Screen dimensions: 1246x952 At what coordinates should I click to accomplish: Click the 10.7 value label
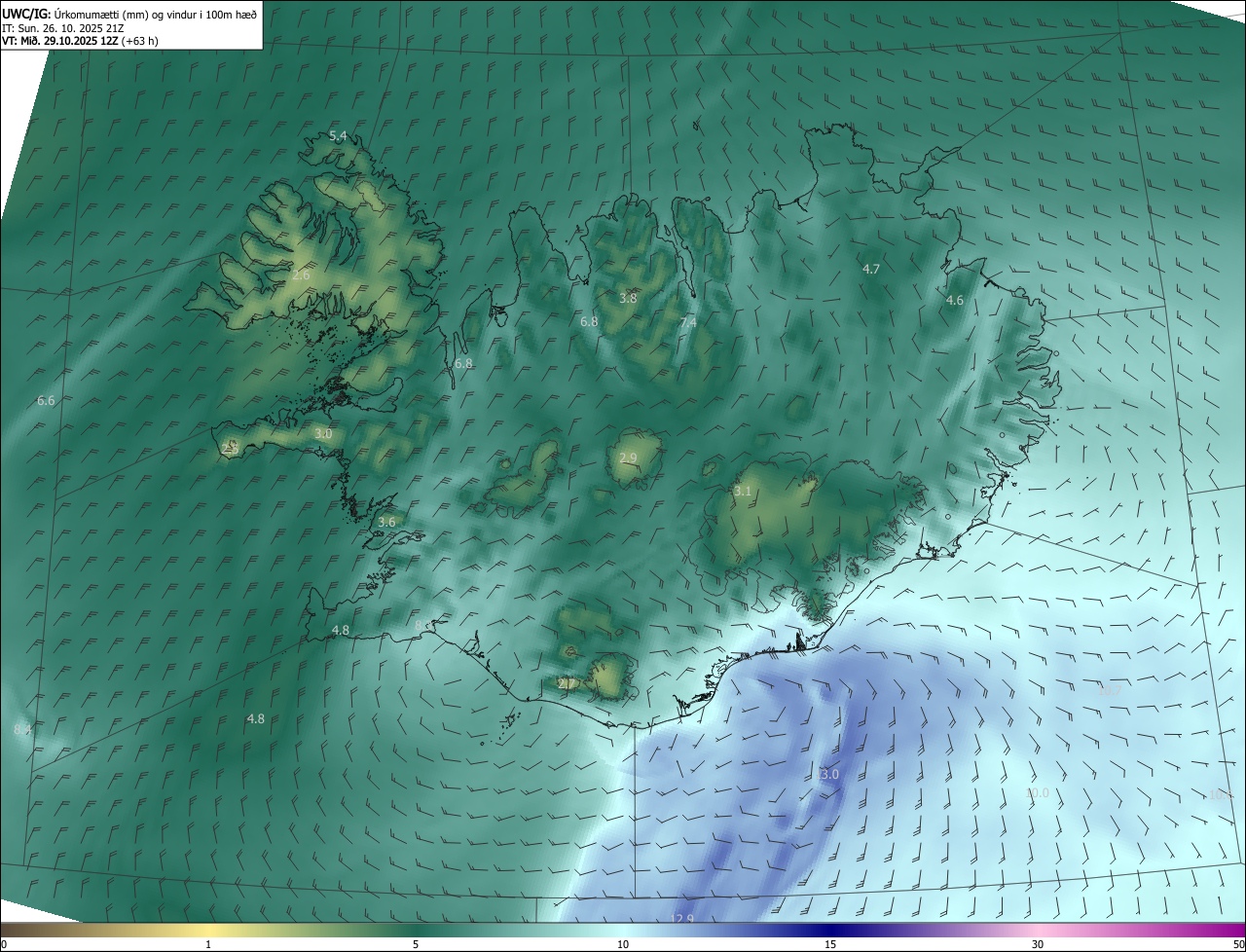coord(1110,690)
